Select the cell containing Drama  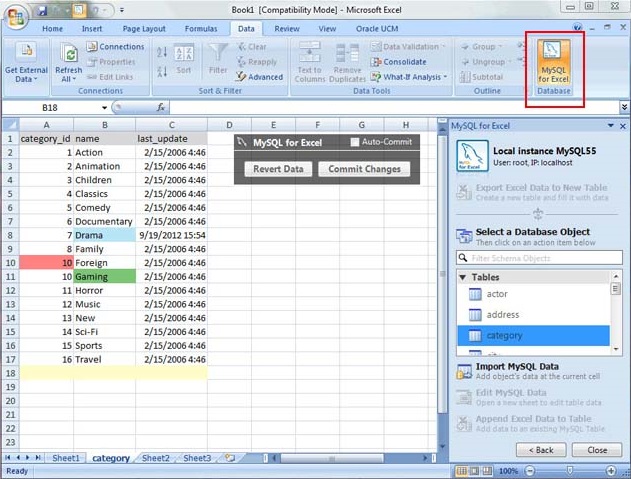[x=105, y=235]
